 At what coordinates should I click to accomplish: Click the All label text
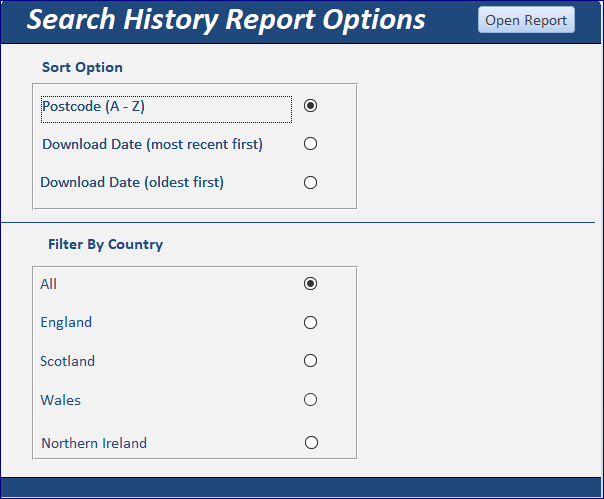(49, 284)
